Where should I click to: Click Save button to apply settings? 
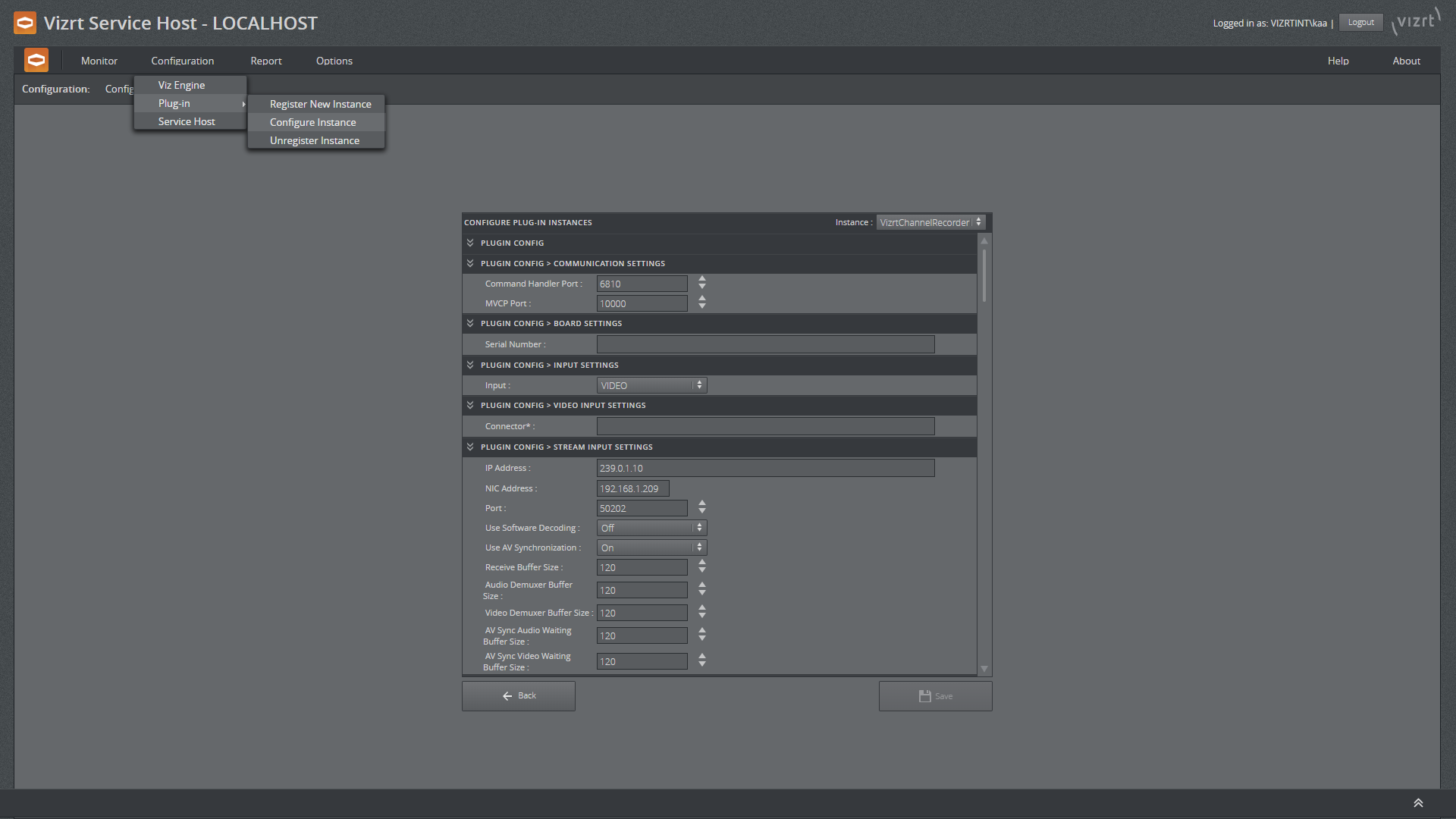pos(934,695)
